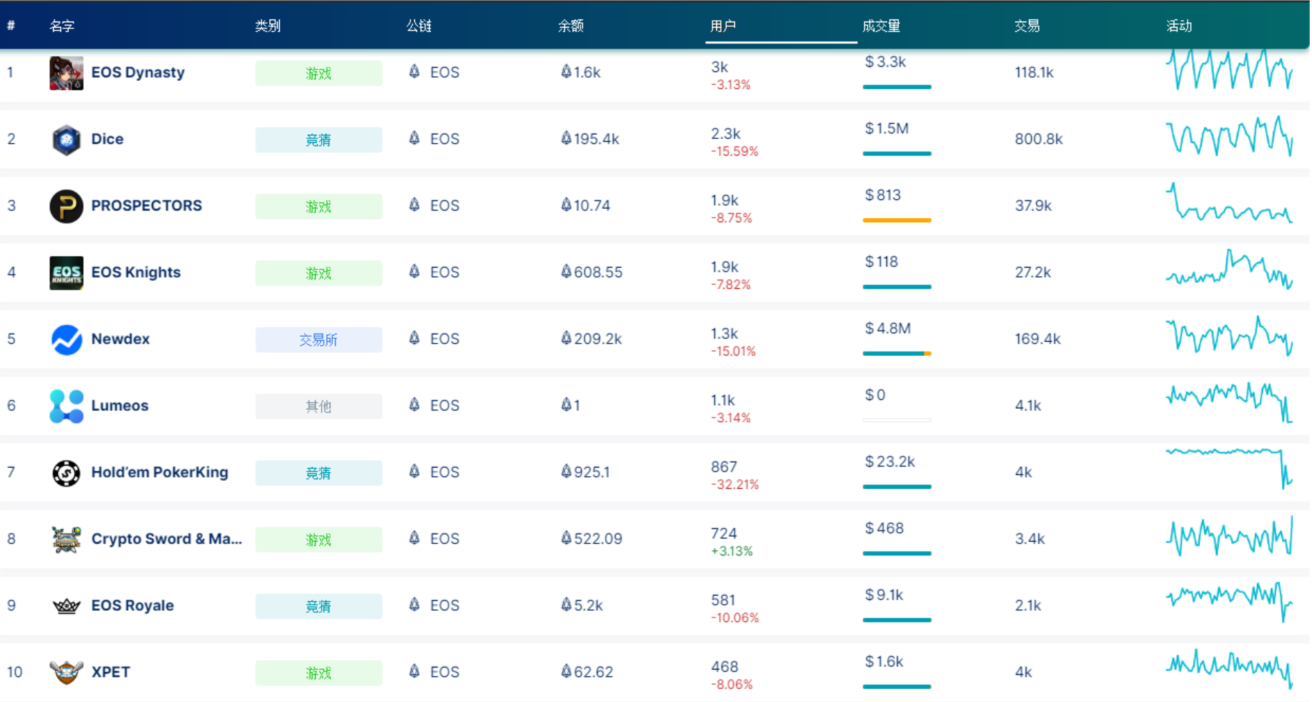
Task: Click the Newdex exchange logo
Action: [x=66, y=339]
